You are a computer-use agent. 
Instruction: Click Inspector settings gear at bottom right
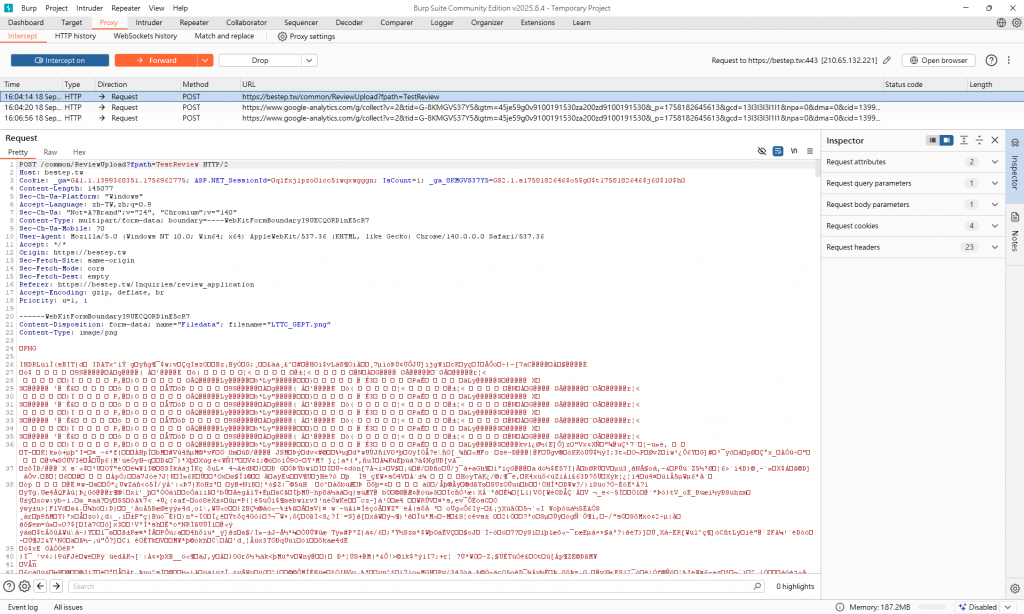click(1014, 589)
